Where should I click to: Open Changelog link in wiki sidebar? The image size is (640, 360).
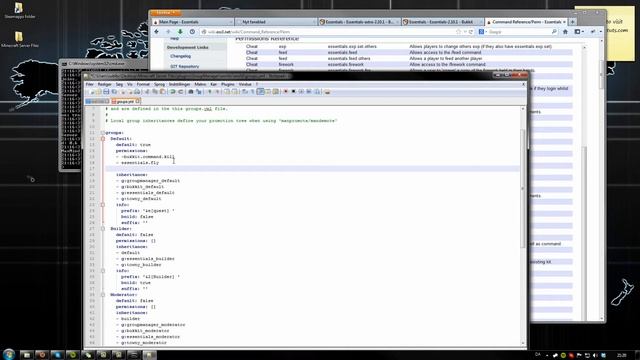(180, 56)
